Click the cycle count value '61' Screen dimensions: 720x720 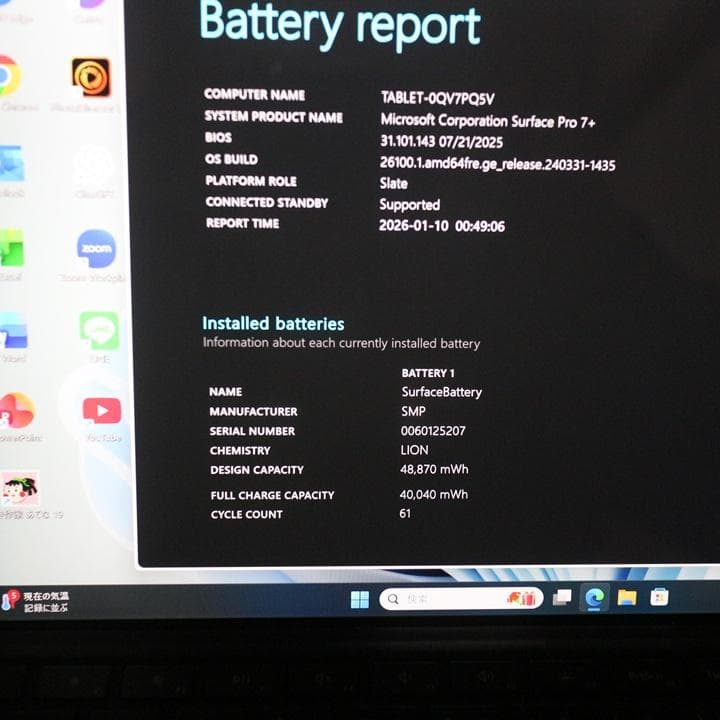(x=405, y=513)
